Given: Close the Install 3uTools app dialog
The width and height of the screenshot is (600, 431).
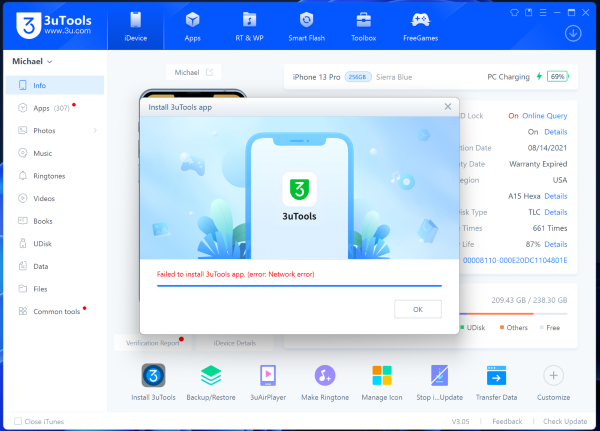Looking at the screenshot, I should click(448, 106).
